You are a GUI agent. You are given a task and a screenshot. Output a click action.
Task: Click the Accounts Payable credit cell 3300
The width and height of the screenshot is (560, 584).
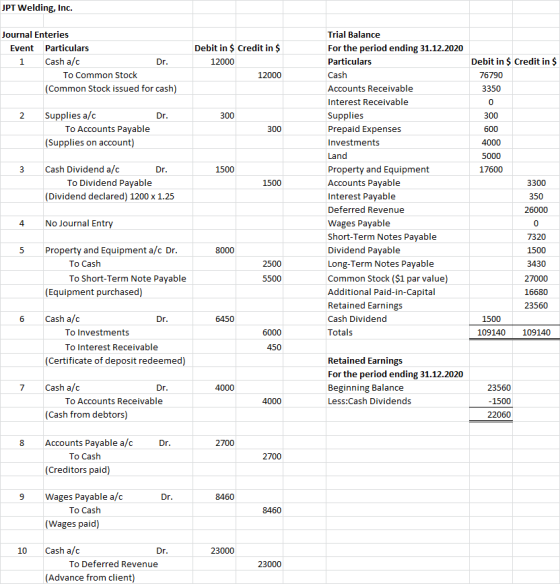click(536, 183)
